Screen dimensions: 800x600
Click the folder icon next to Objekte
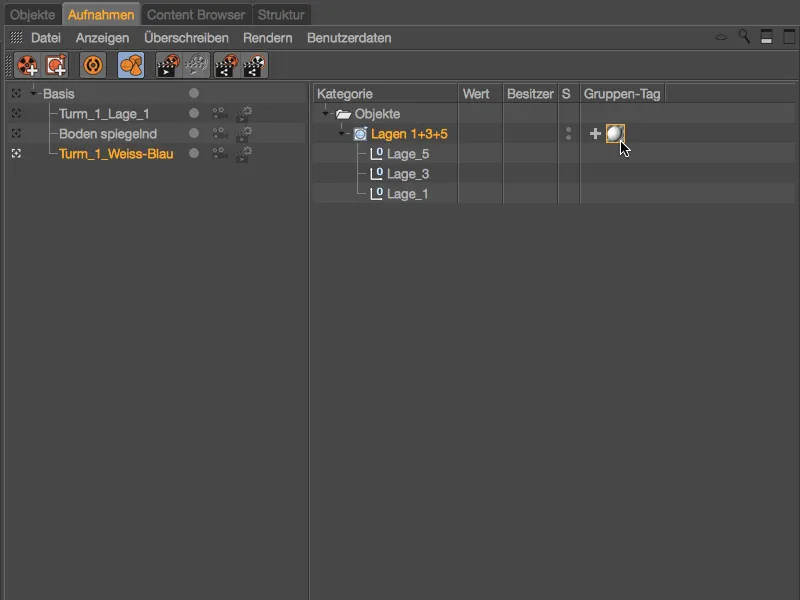click(343, 114)
